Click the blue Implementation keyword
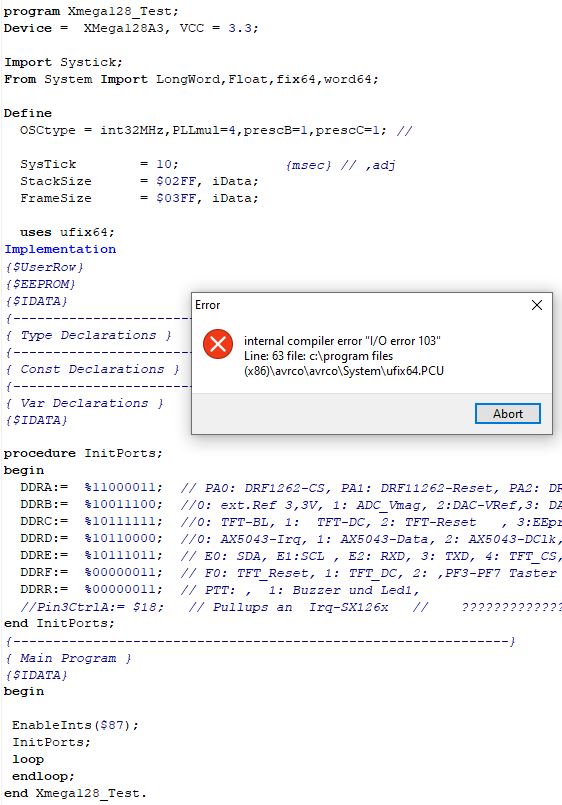Image resolution: width=562 pixels, height=805 pixels. click(x=60, y=249)
